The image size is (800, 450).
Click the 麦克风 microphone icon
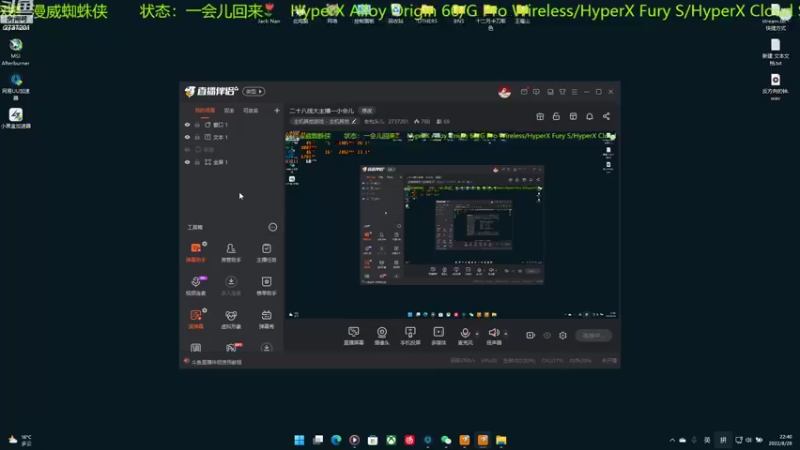coord(465,333)
